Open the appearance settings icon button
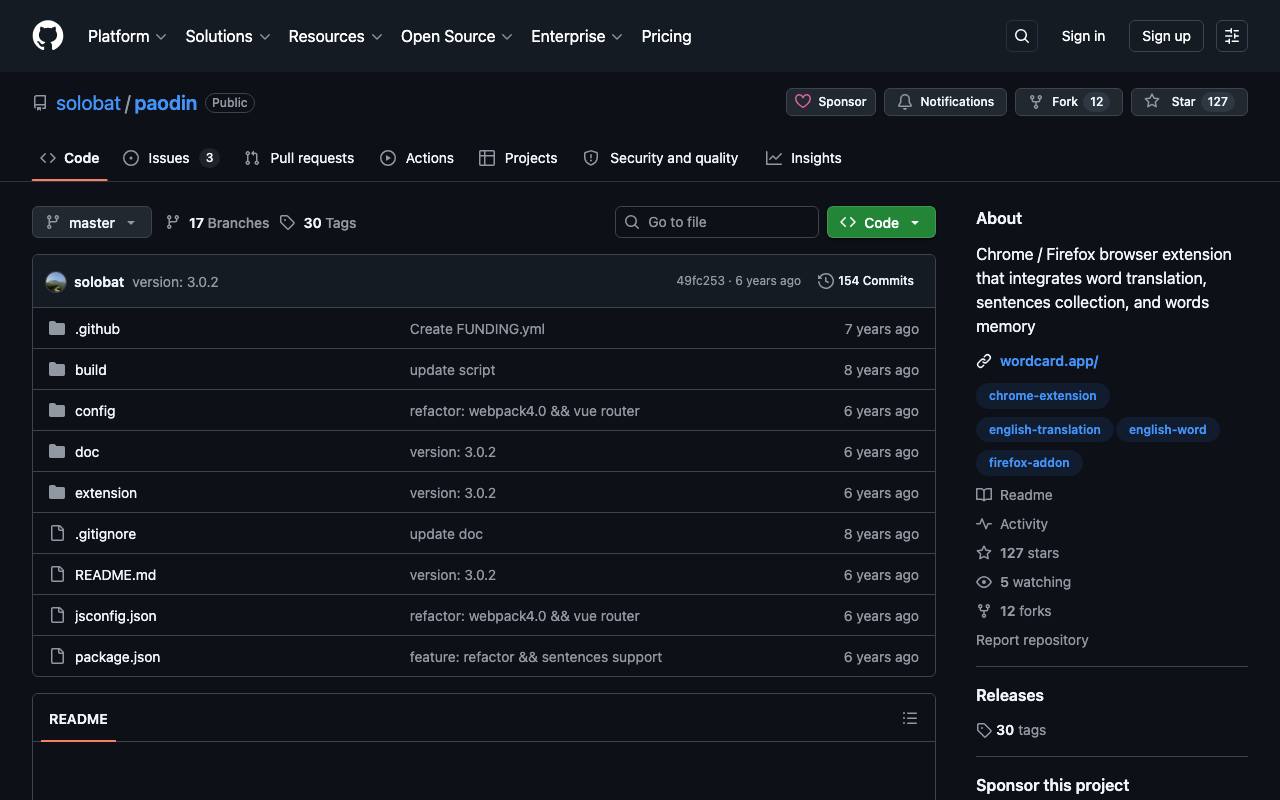 [1232, 36]
